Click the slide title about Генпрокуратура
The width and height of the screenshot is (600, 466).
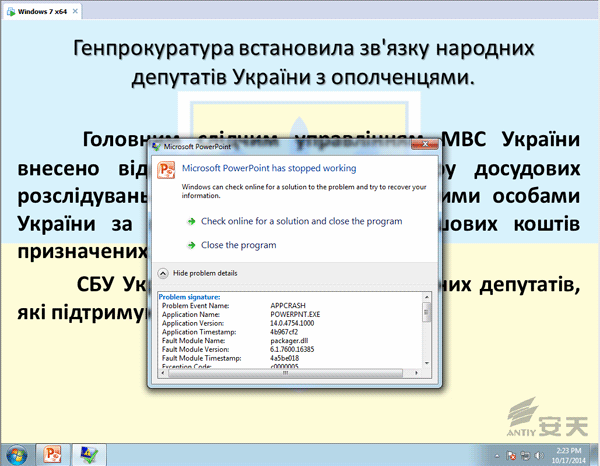click(x=303, y=63)
